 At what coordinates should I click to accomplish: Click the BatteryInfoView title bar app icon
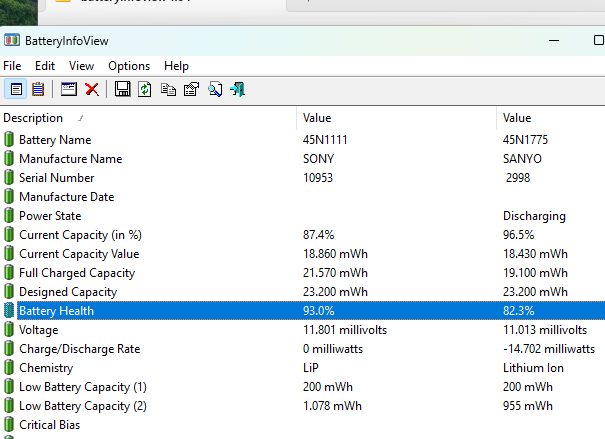12,40
